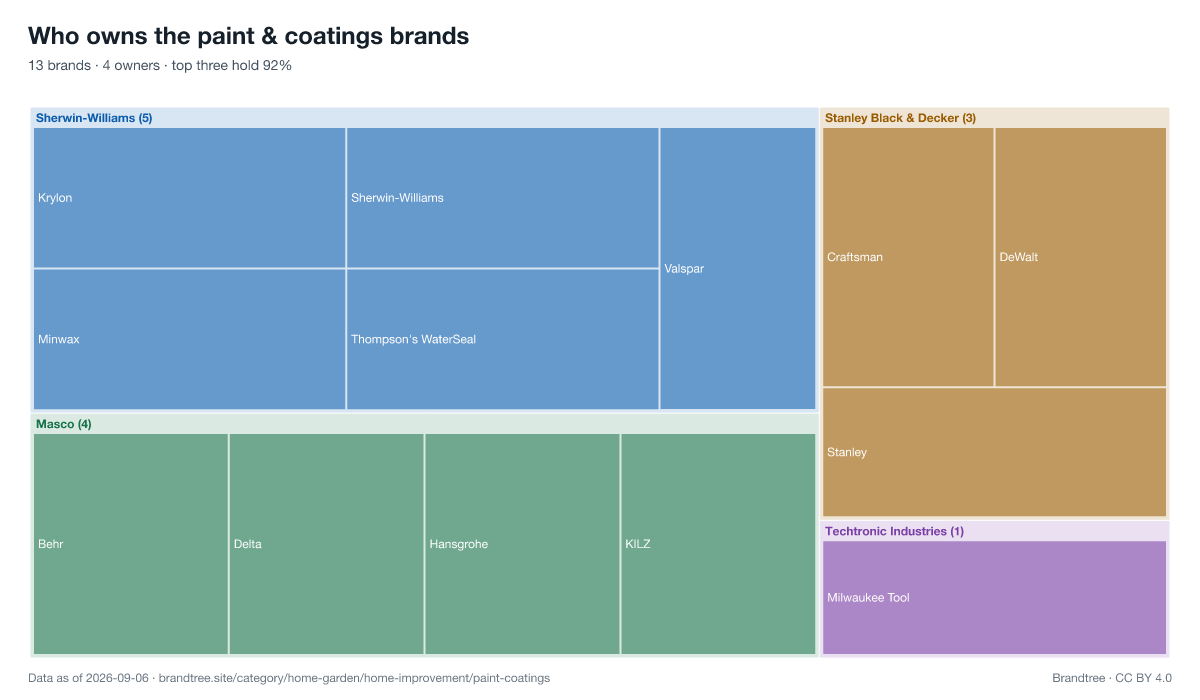Screen dimensions: 1200x700
Task: Select the Sherwin-Williams (5) group header
Action: [x=94, y=118]
